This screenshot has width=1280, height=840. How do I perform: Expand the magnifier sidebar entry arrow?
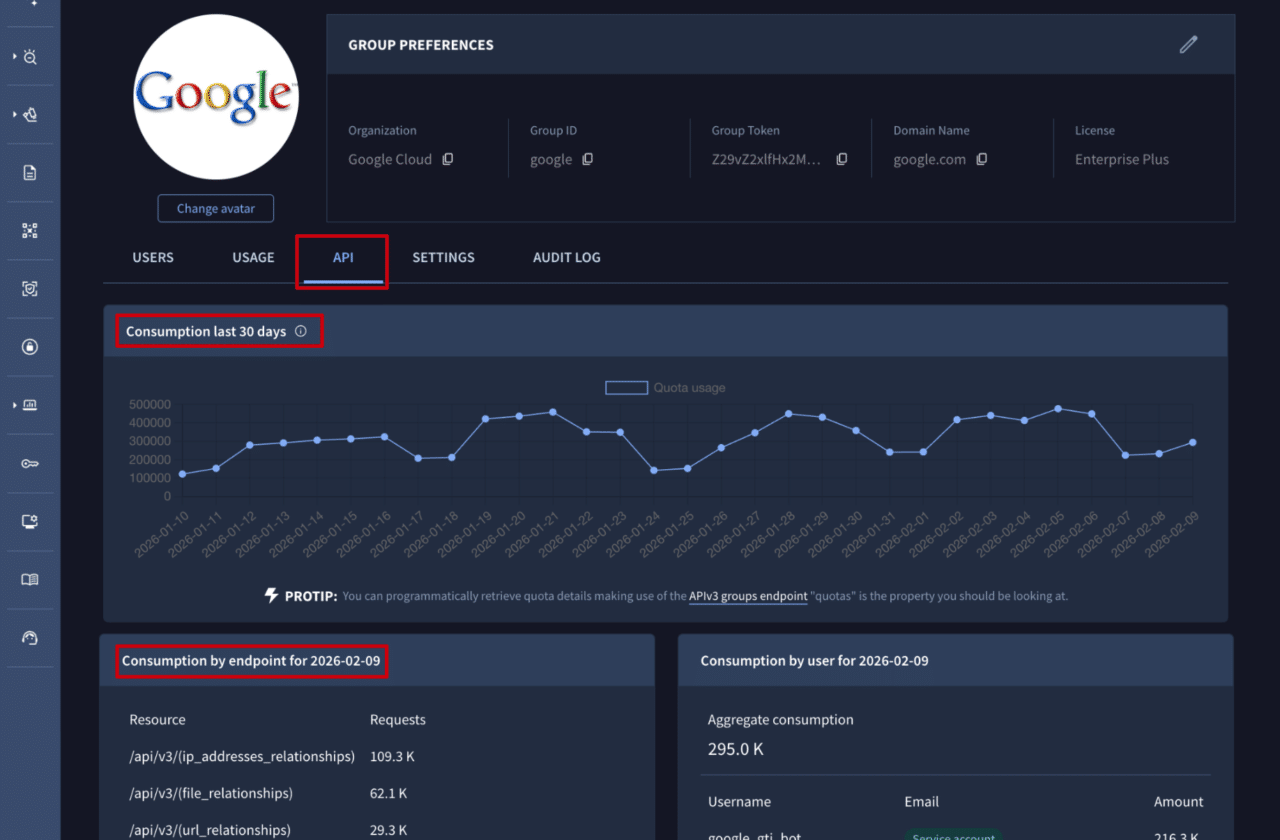[x=14, y=57]
